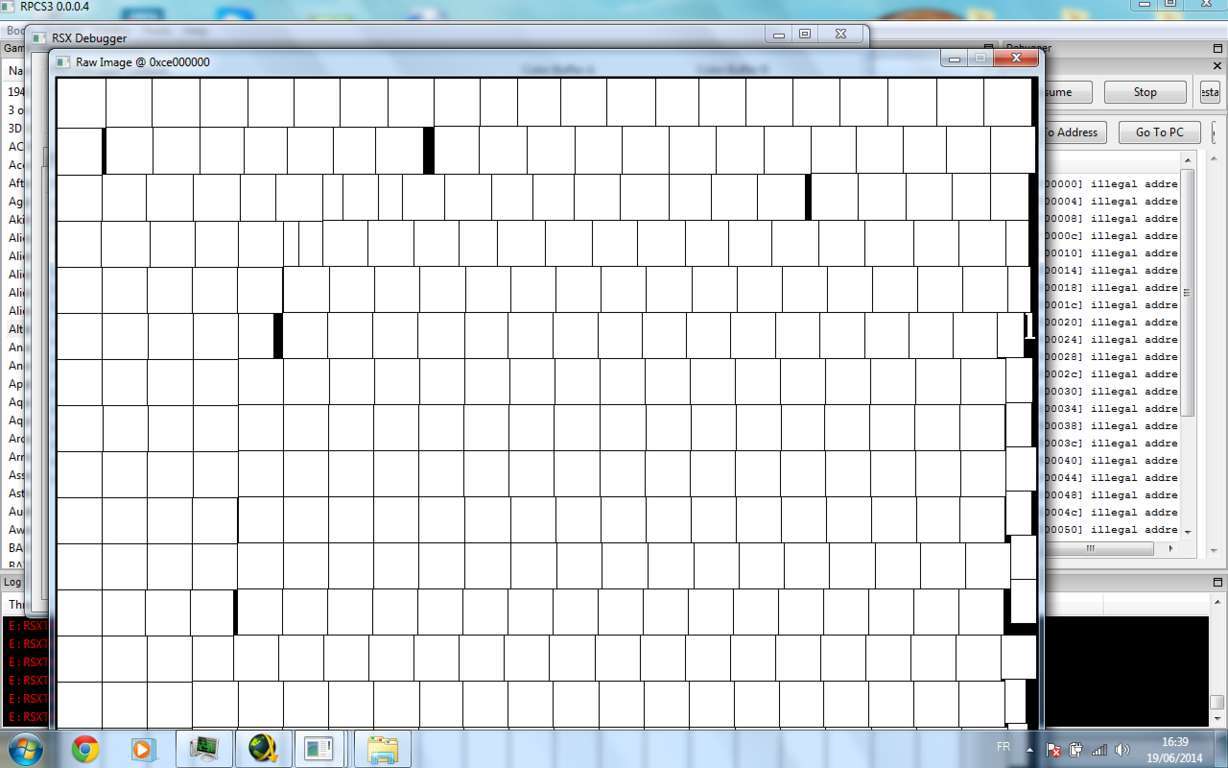
Task: Click the RSX Debugger window title icon
Action: [39, 38]
